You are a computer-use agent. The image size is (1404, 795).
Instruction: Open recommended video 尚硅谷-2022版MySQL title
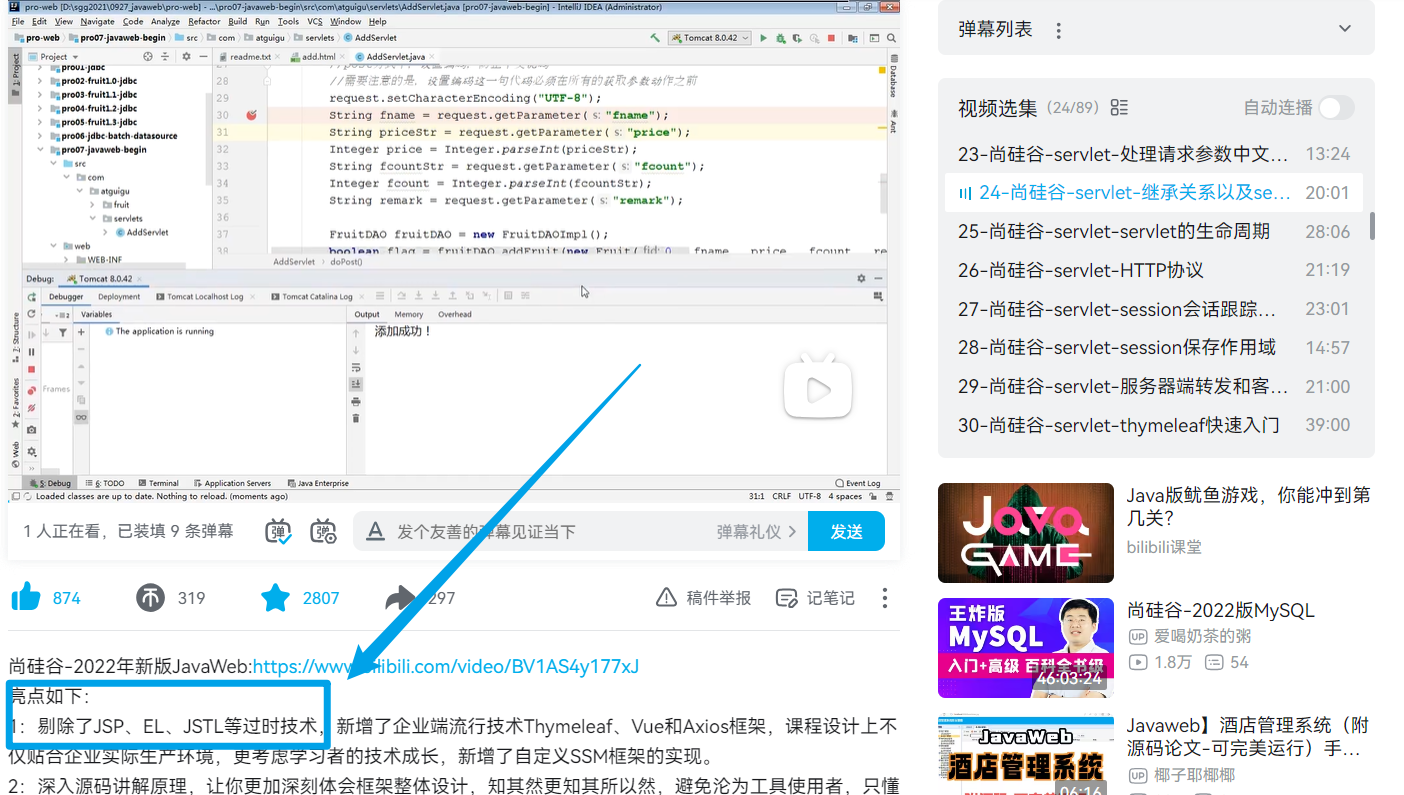pos(1220,610)
